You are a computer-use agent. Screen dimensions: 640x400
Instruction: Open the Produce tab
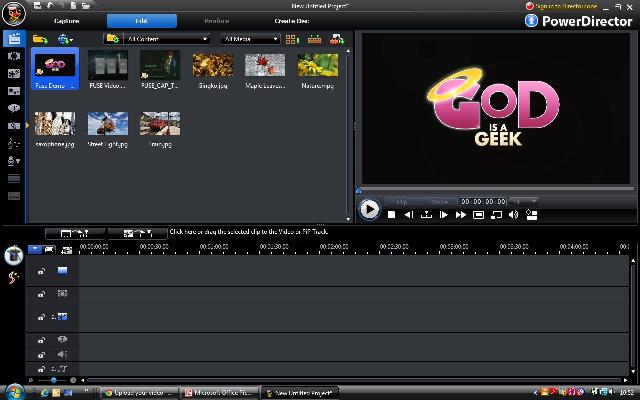[217, 21]
